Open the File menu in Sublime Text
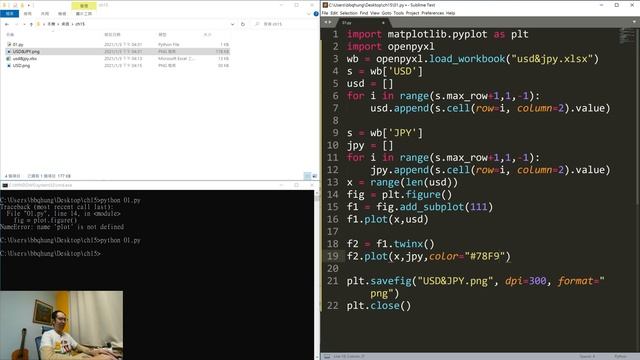 point(325,13)
